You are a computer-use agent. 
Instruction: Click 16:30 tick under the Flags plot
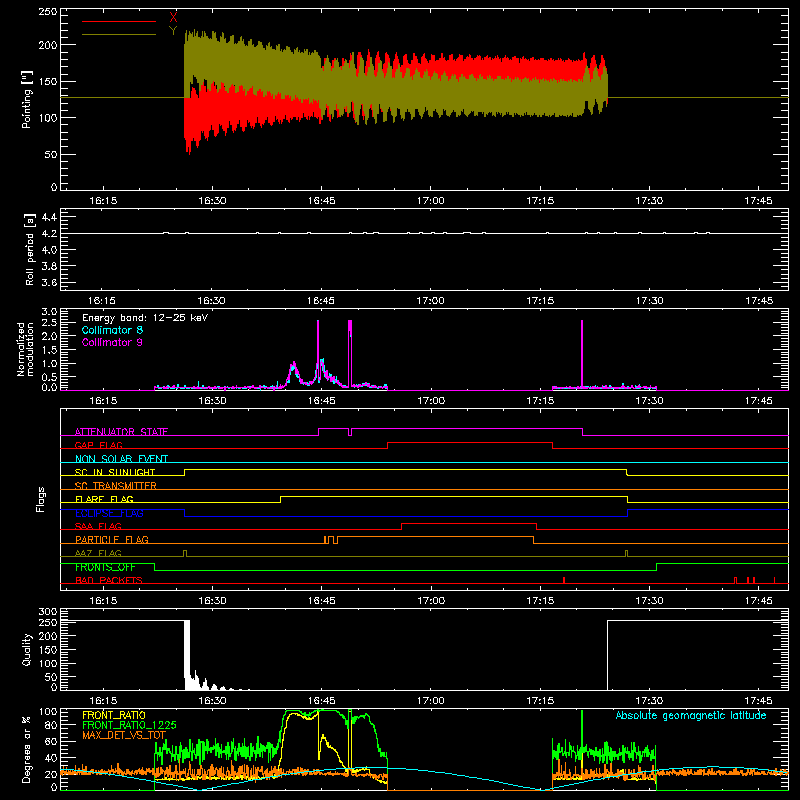[212, 601]
